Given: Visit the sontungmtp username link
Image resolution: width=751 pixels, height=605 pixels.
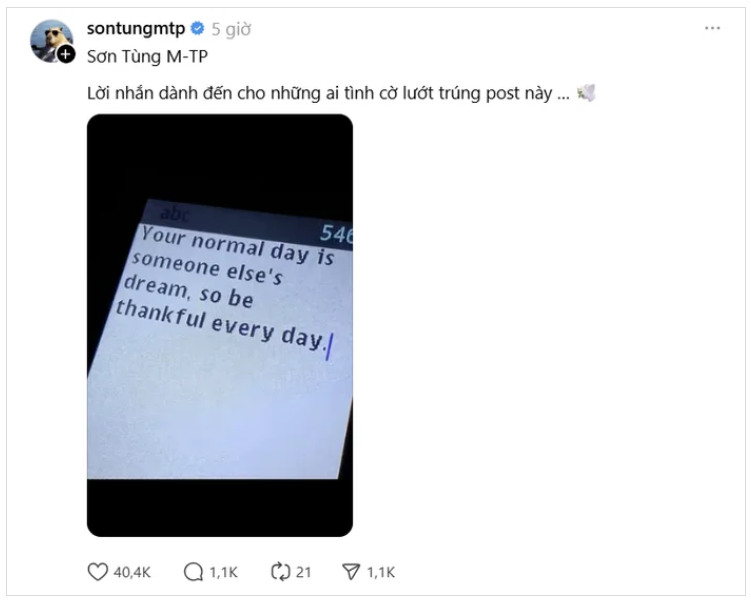Looking at the screenshot, I should click(136, 29).
